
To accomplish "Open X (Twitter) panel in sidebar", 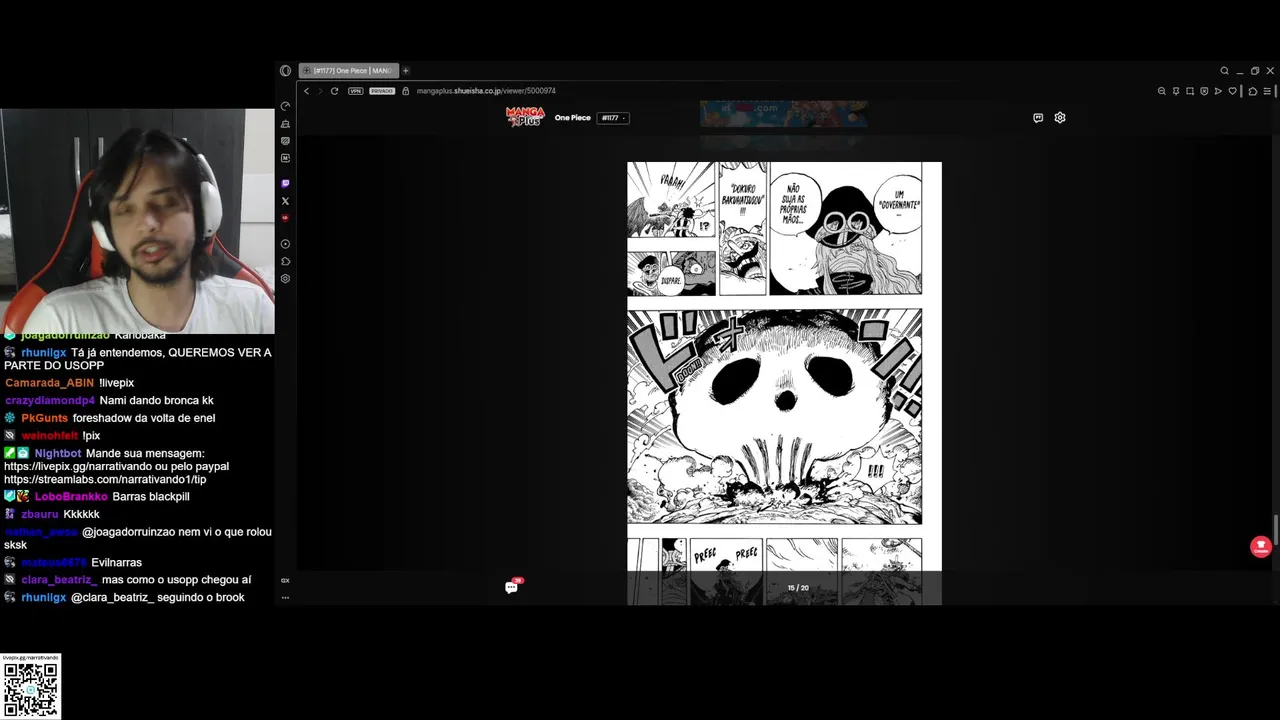I will [285, 201].
